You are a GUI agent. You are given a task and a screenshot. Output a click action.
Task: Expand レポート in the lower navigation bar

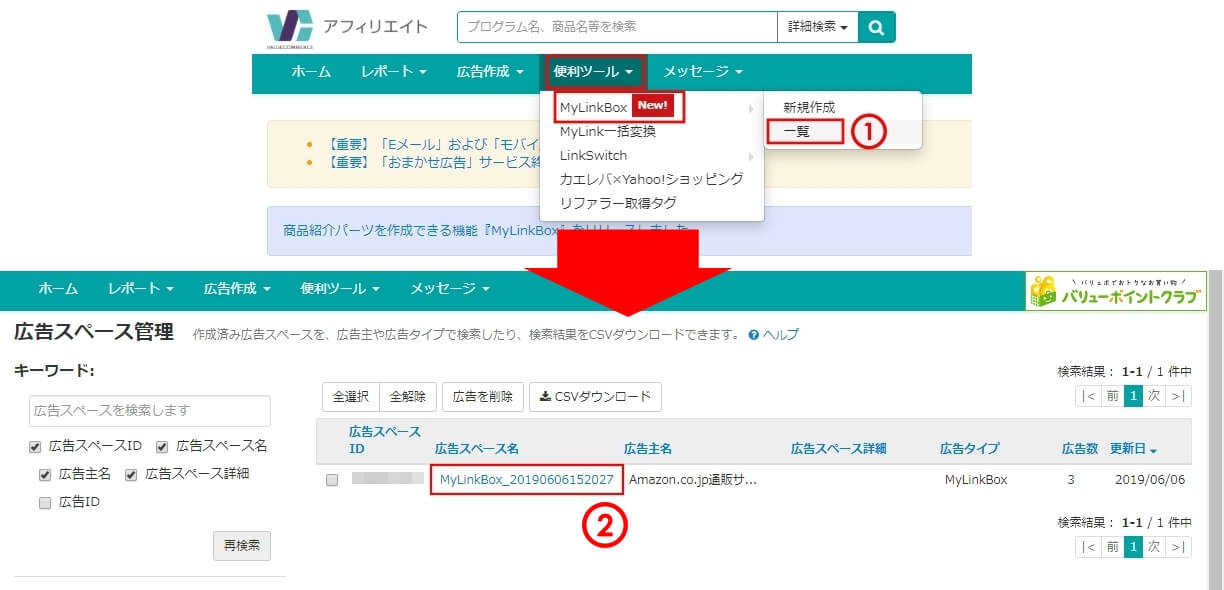141,288
